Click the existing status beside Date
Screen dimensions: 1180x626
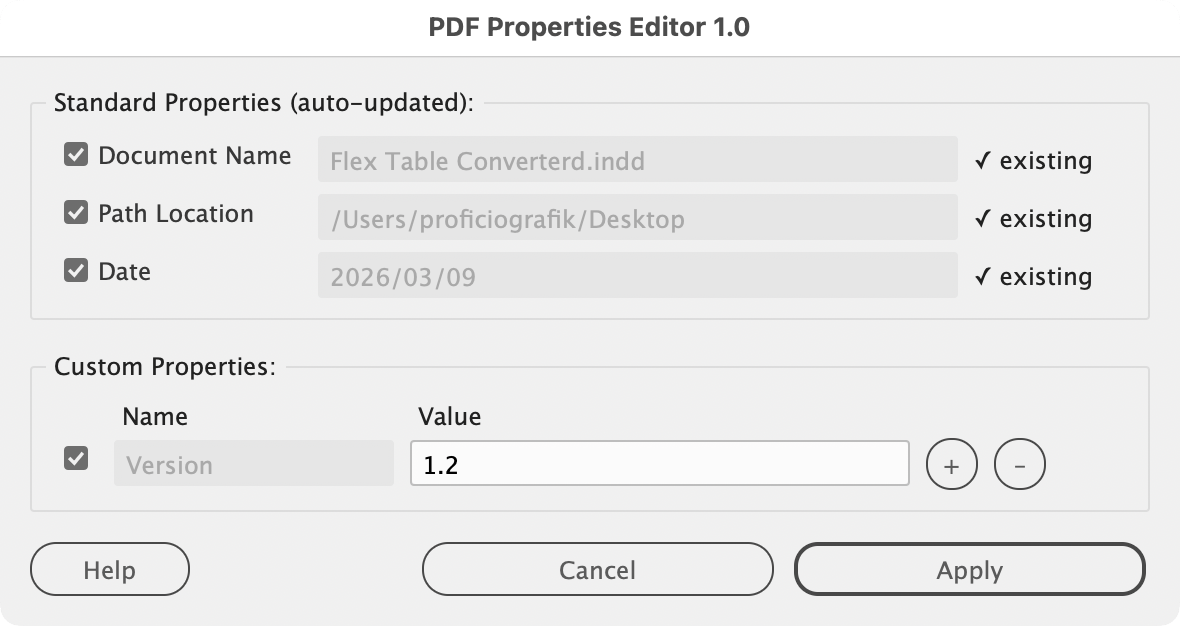point(1034,277)
